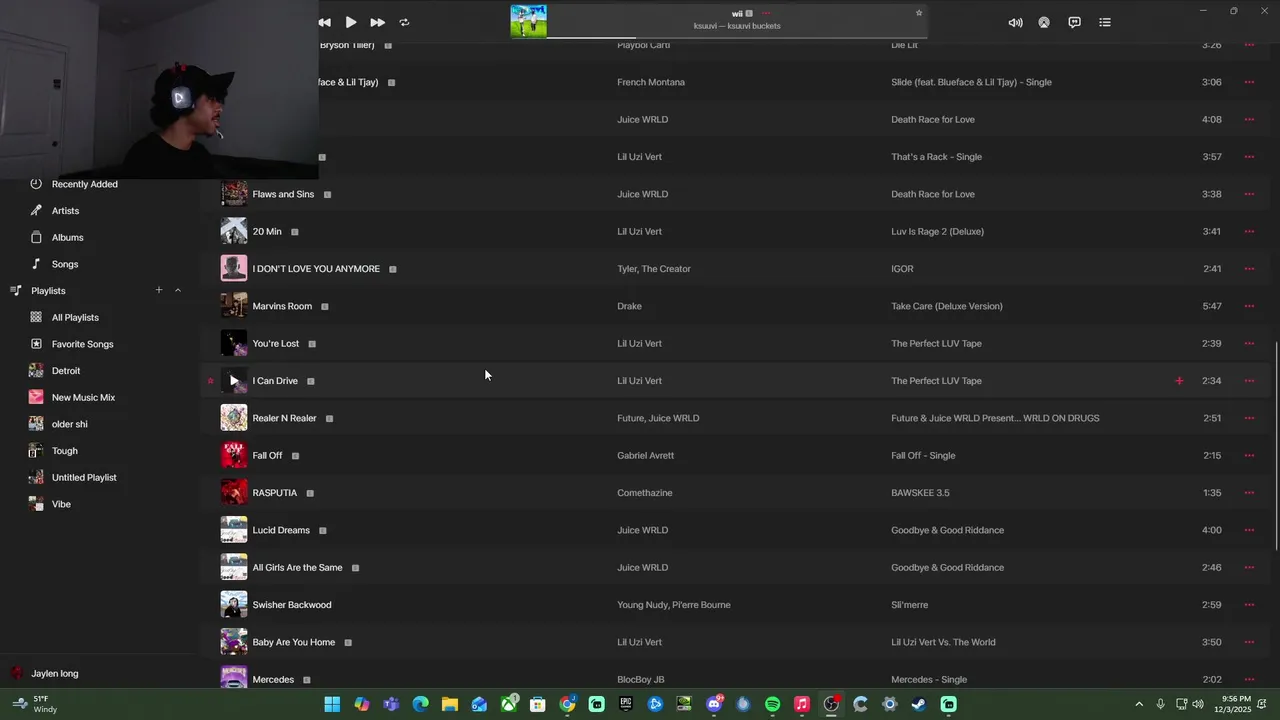Select the song 'All Girls Are the Same'

click(298, 567)
